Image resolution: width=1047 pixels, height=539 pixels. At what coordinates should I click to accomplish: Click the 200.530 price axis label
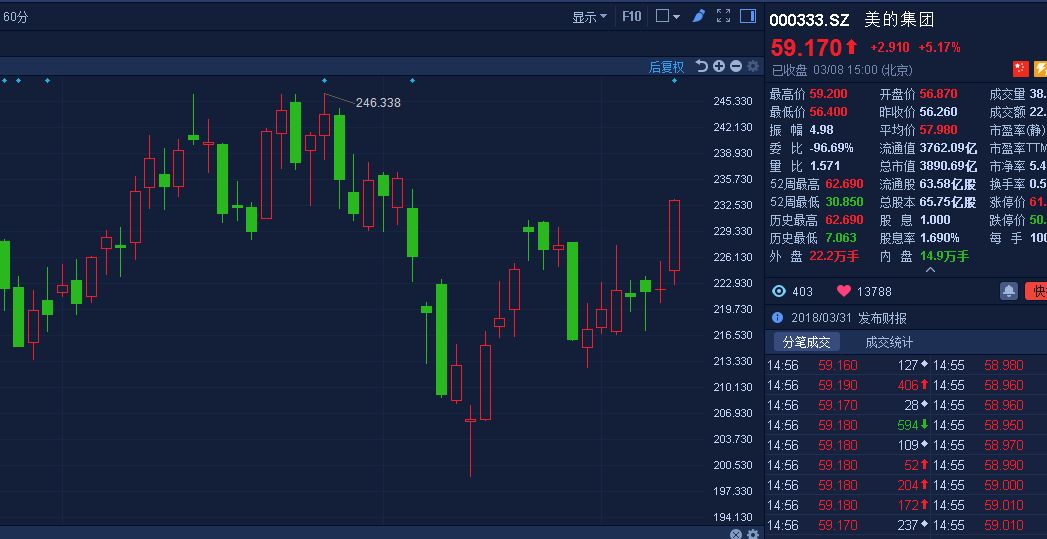click(x=732, y=466)
